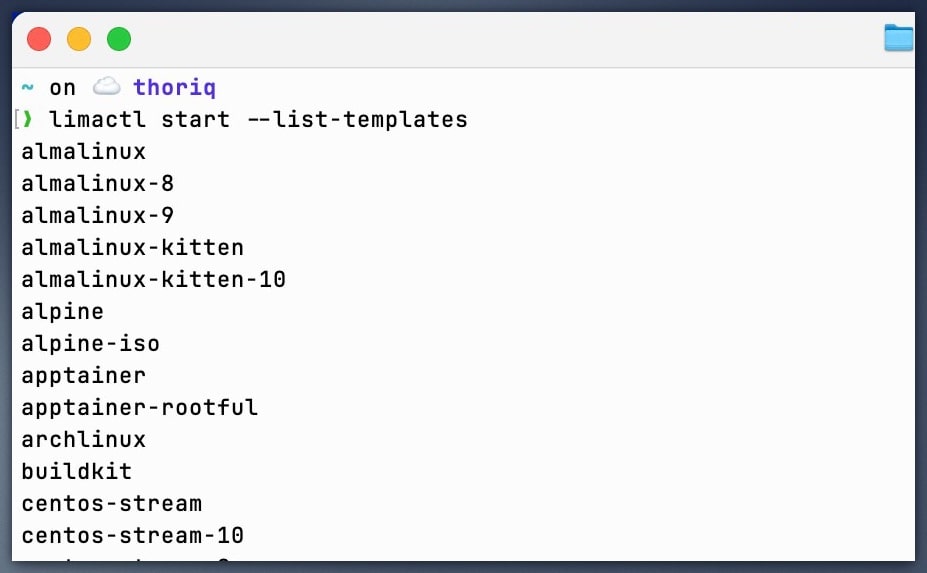This screenshot has width=927, height=573.
Task: Click the almalinux-kitten-10 template line
Action: point(154,279)
